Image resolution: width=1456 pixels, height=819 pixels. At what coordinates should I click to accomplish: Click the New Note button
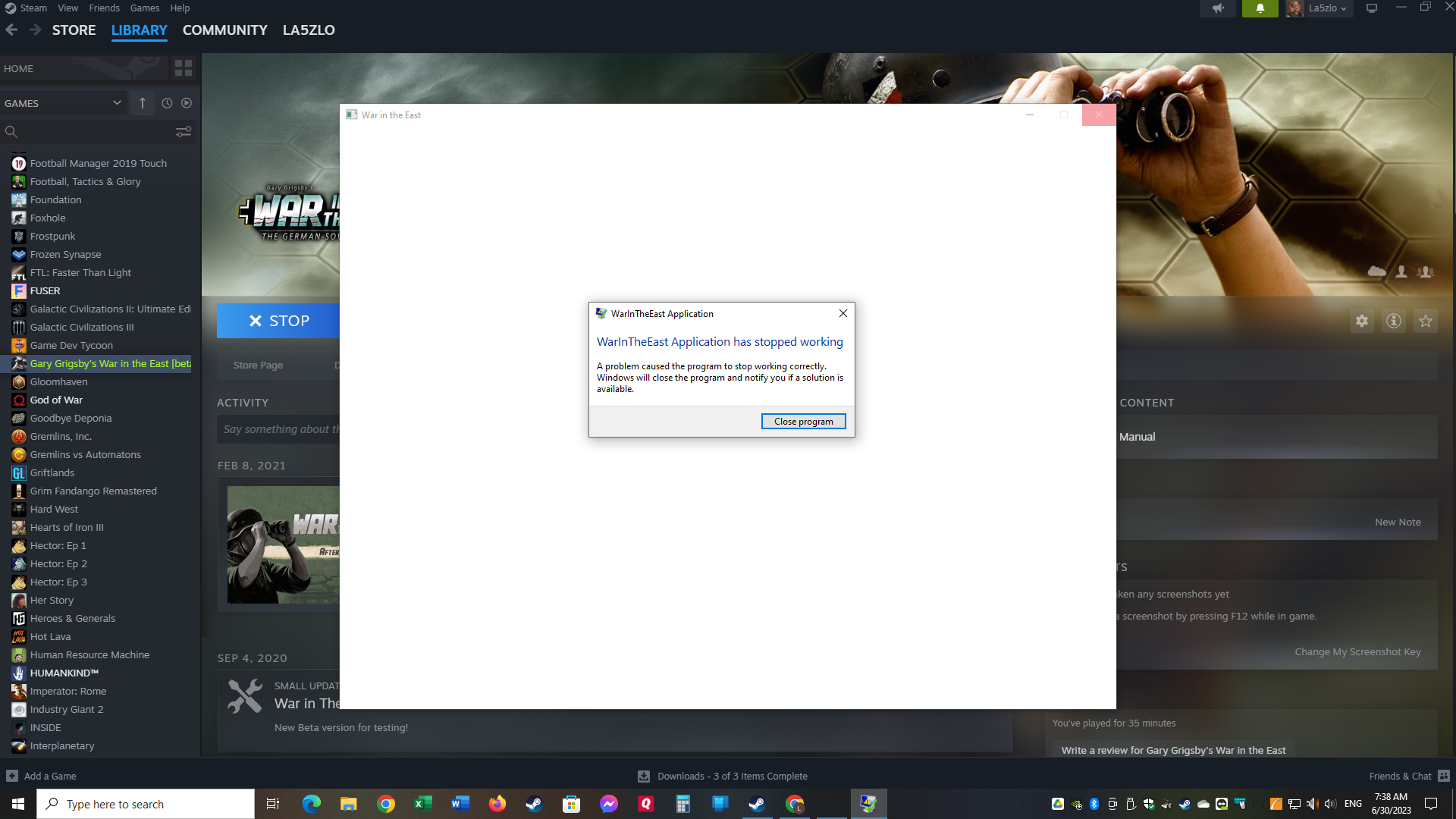point(1398,522)
